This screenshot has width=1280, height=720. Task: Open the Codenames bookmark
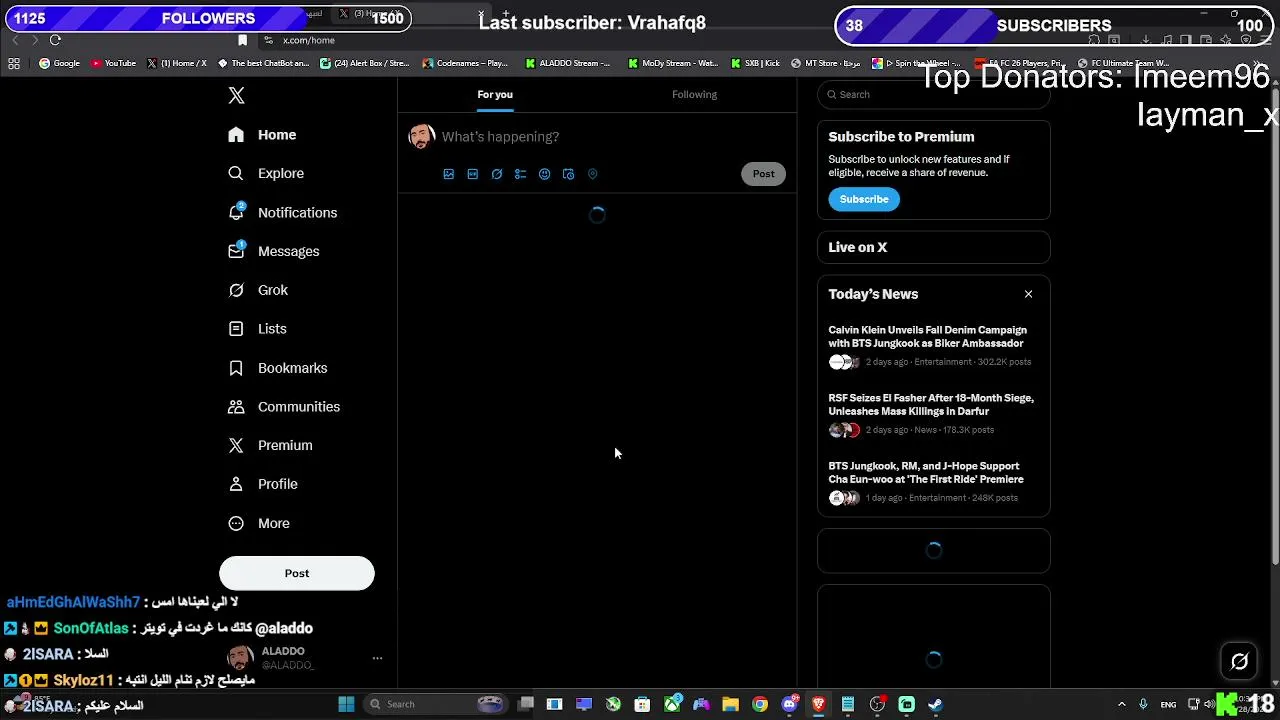point(466,63)
